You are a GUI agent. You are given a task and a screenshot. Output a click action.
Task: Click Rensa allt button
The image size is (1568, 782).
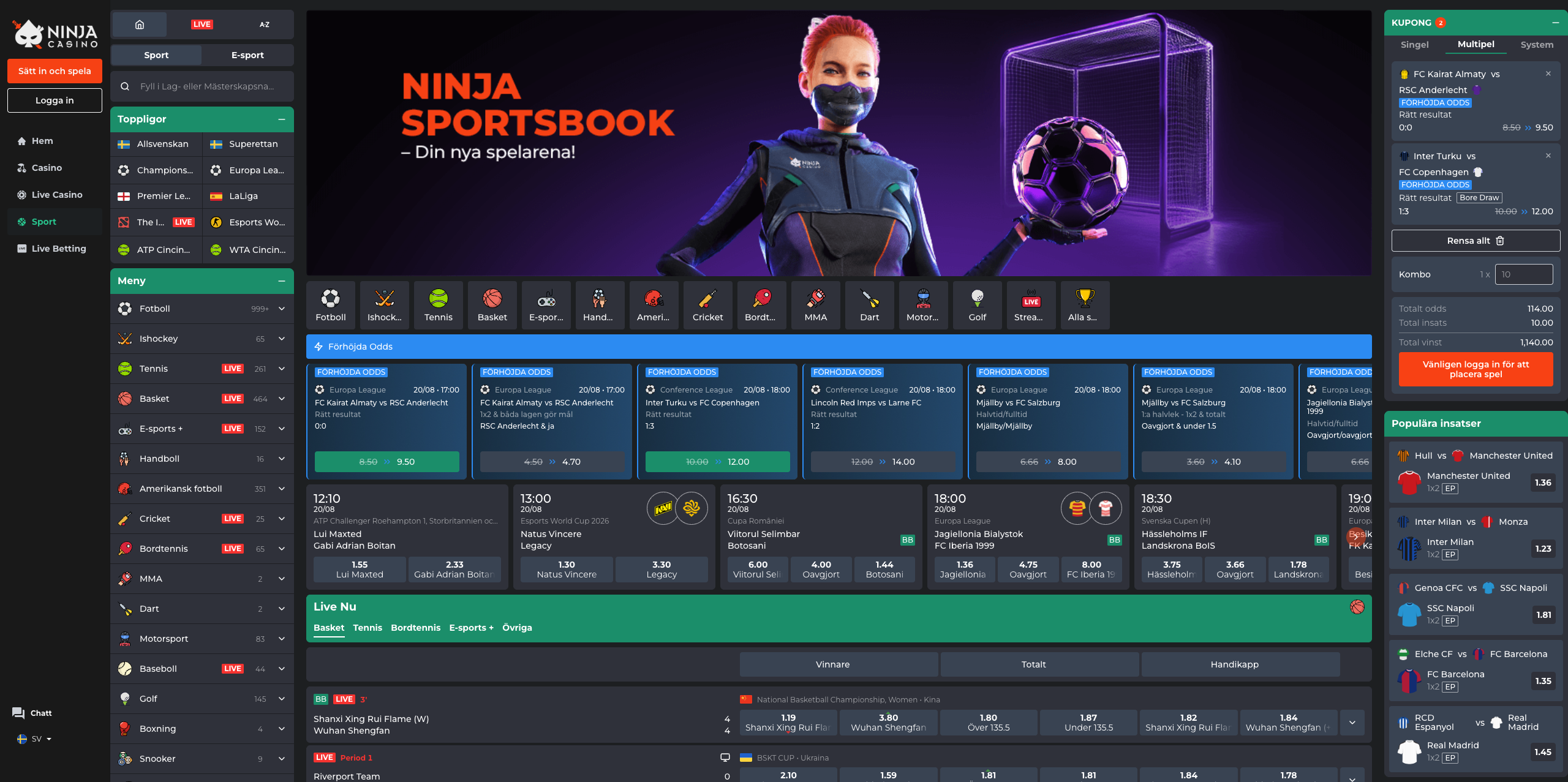(1476, 241)
